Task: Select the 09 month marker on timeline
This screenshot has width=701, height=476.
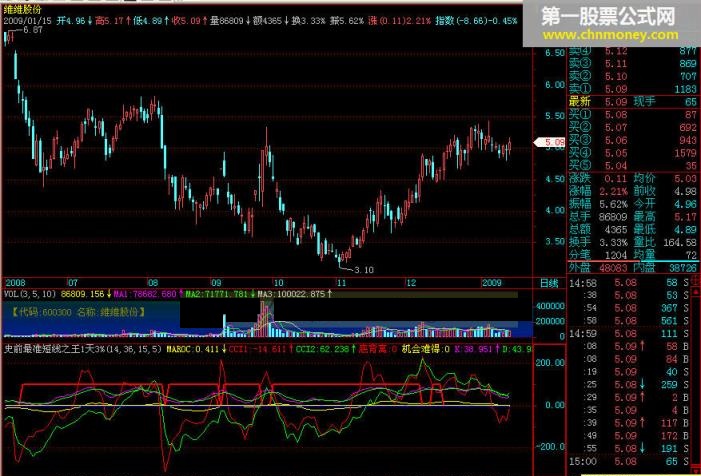Action: 216,283
